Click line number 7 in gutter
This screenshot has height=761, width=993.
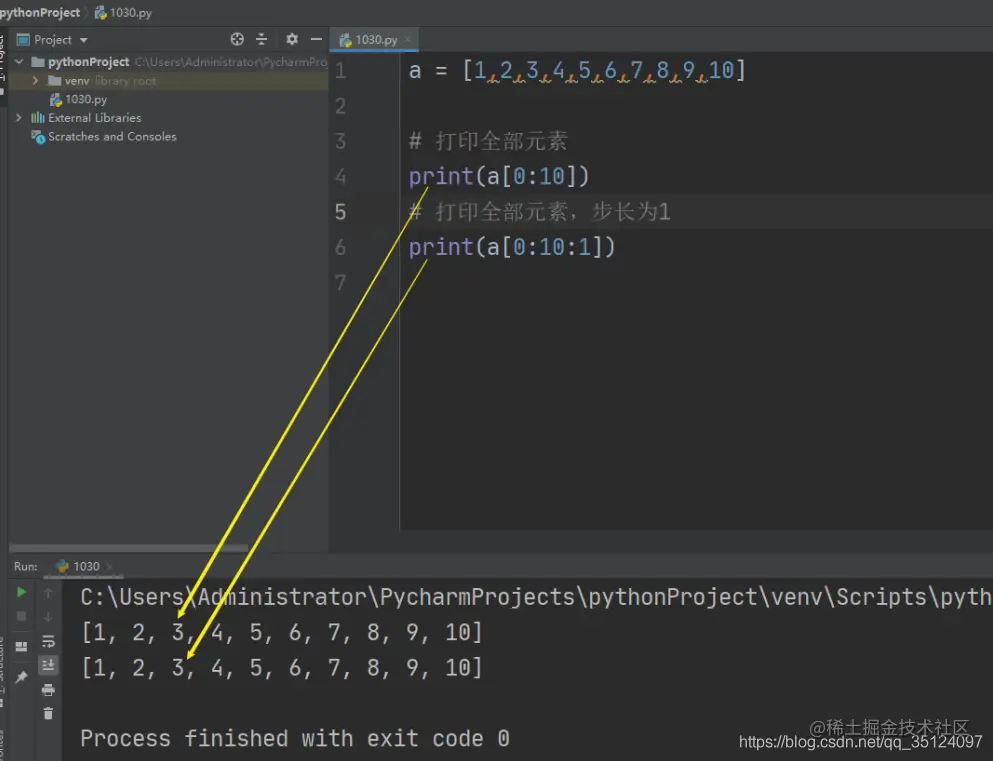point(341,282)
